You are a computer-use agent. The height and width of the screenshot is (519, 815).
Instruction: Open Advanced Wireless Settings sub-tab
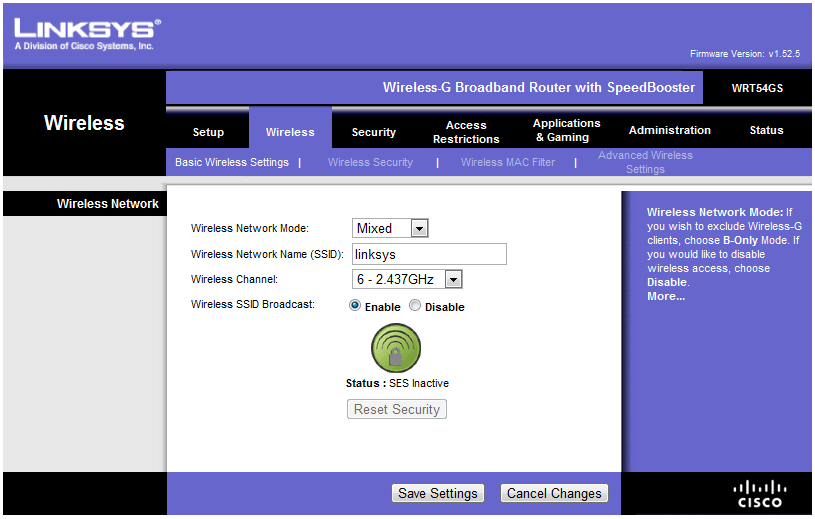(x=645, y=162)
